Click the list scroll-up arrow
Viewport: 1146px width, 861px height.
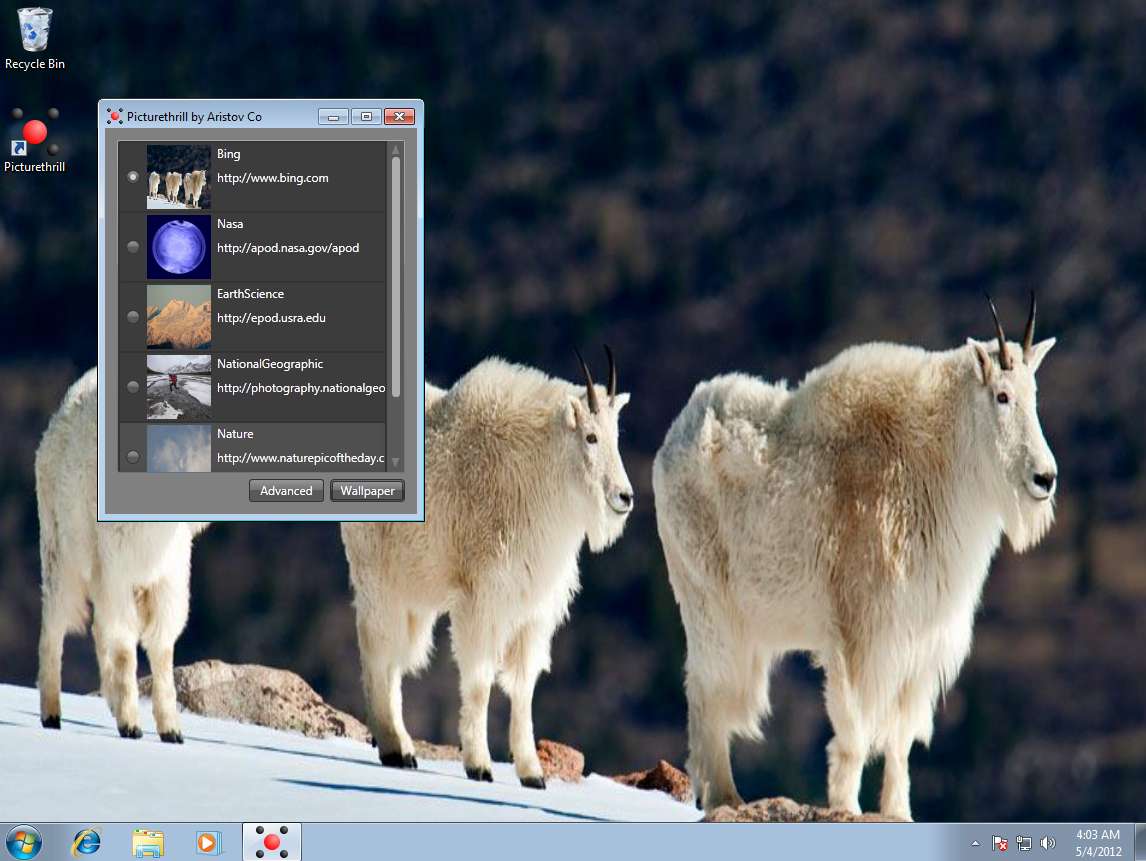click(x=396, y=150)
